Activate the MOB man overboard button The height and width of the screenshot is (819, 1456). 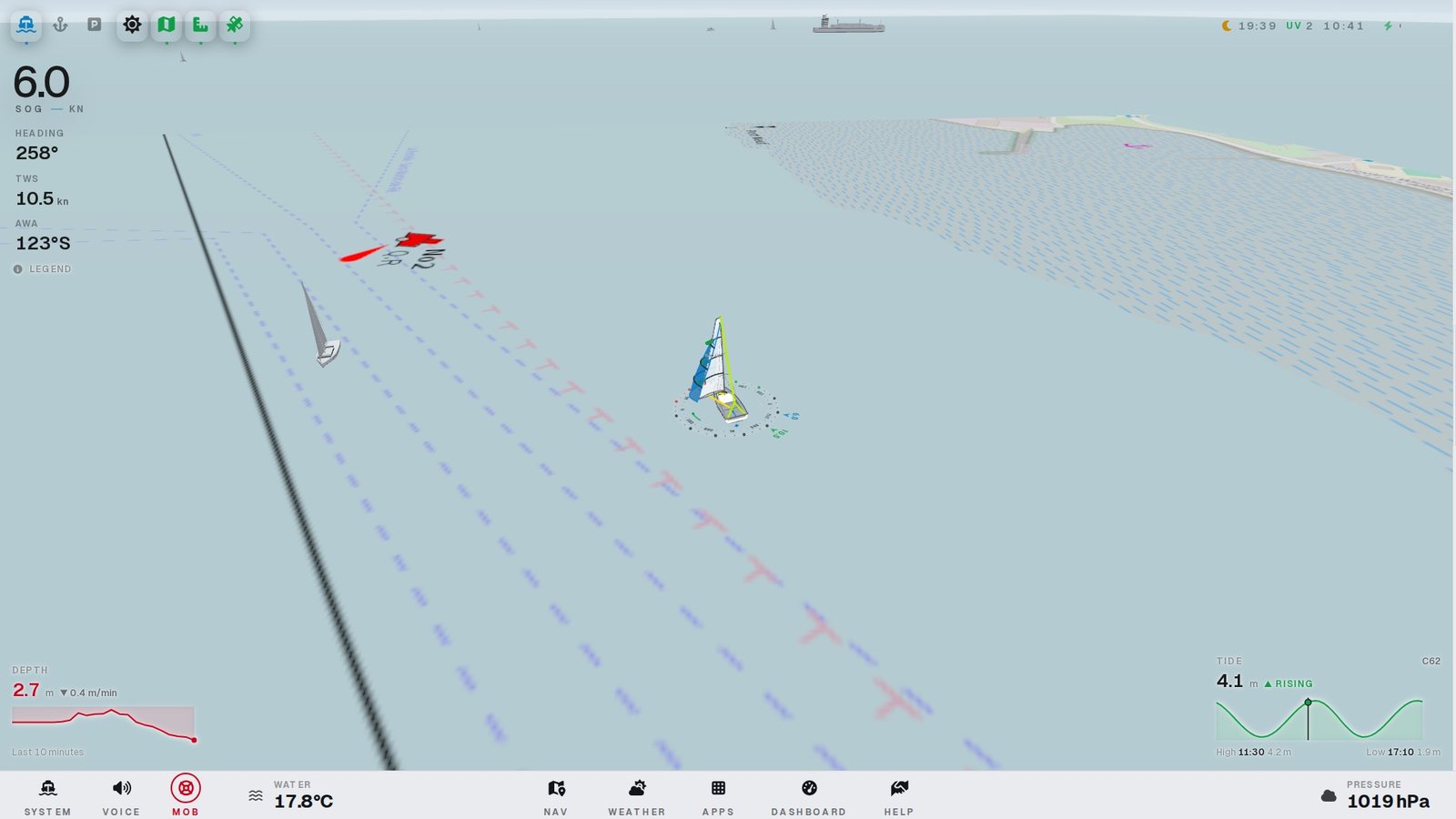(186, 794)
